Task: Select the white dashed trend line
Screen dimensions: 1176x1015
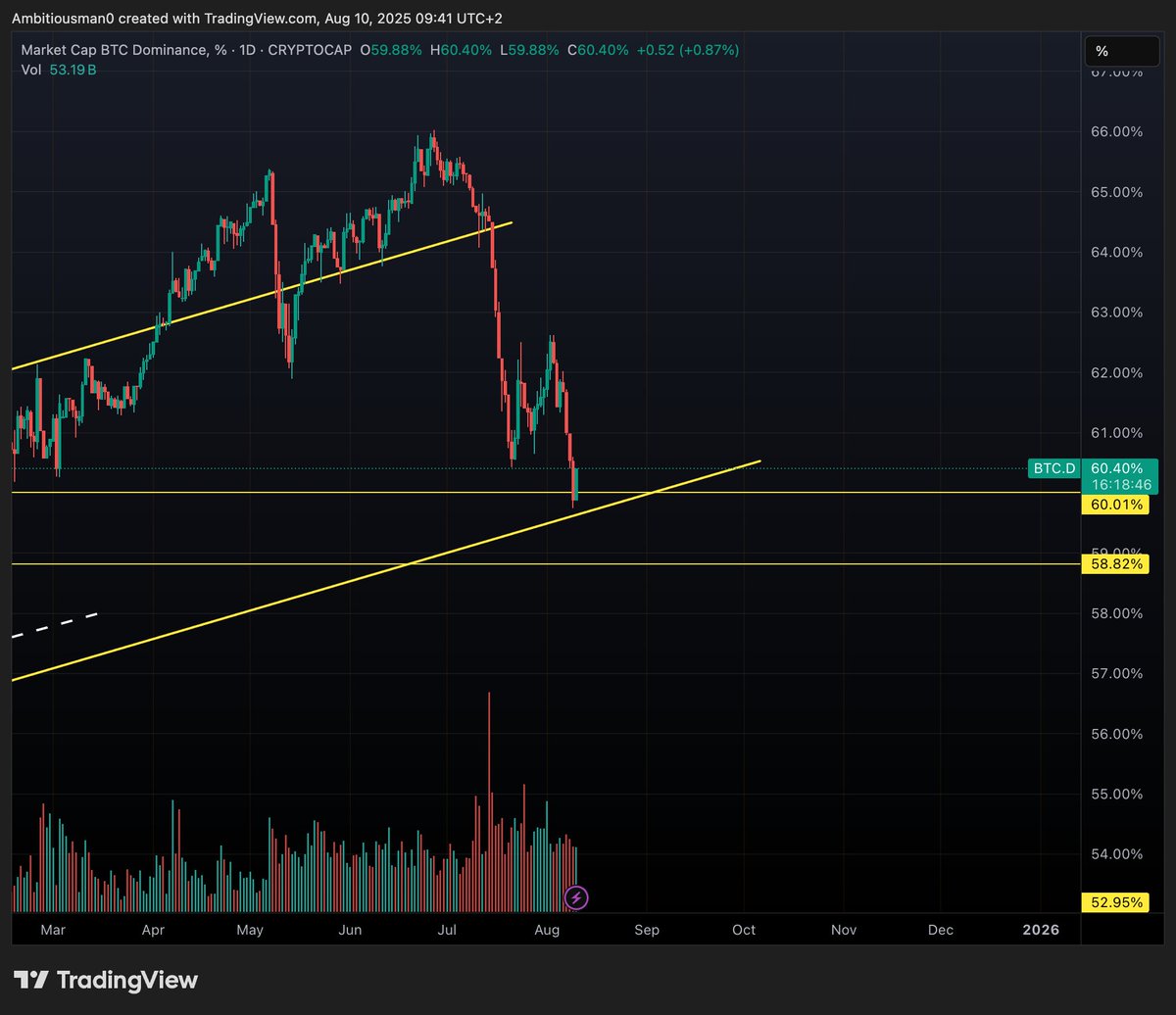Action: click(x=55, y=625)
